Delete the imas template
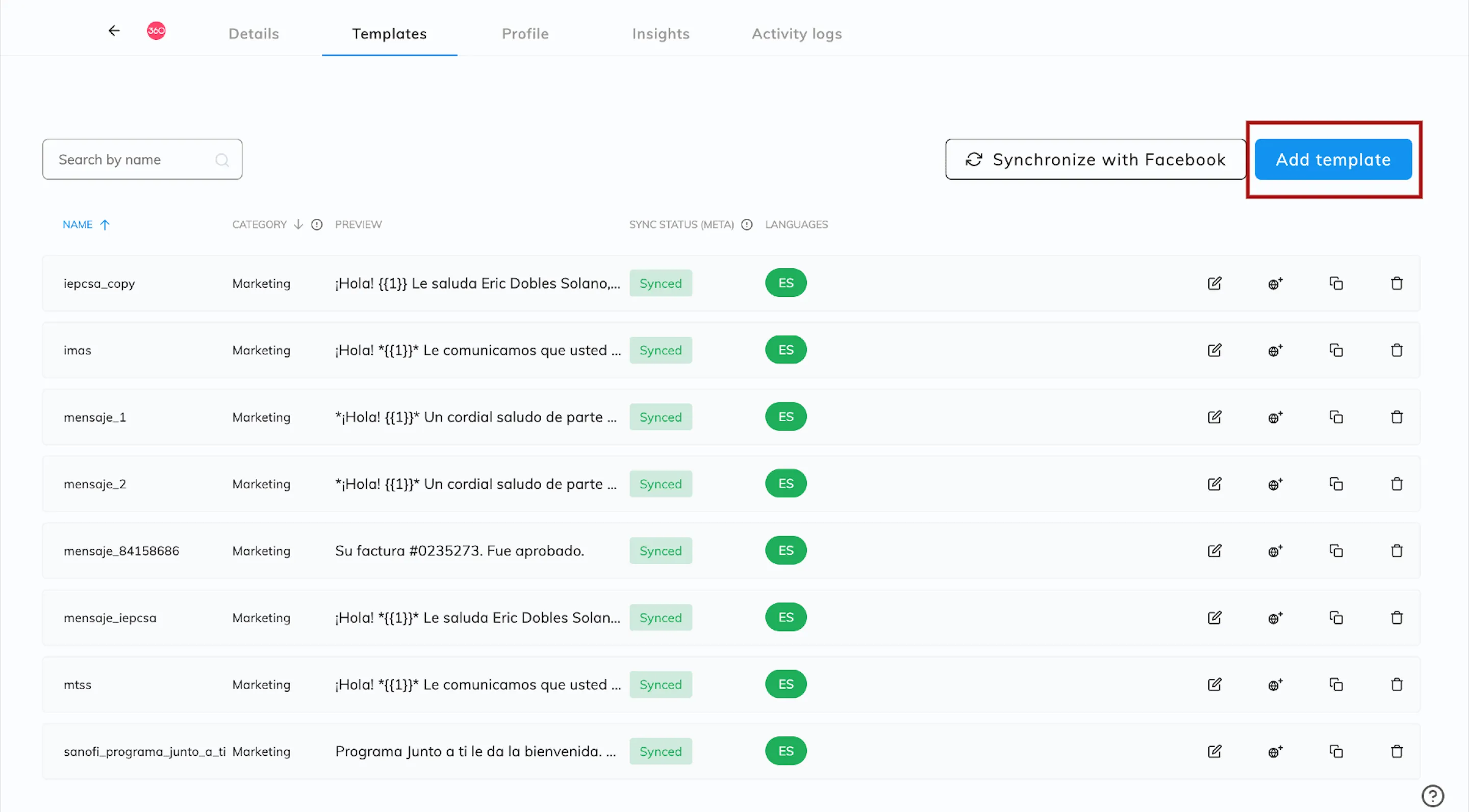This screenshot has width=1469, height=812. pyautogui.click(x=1397, y=350)
